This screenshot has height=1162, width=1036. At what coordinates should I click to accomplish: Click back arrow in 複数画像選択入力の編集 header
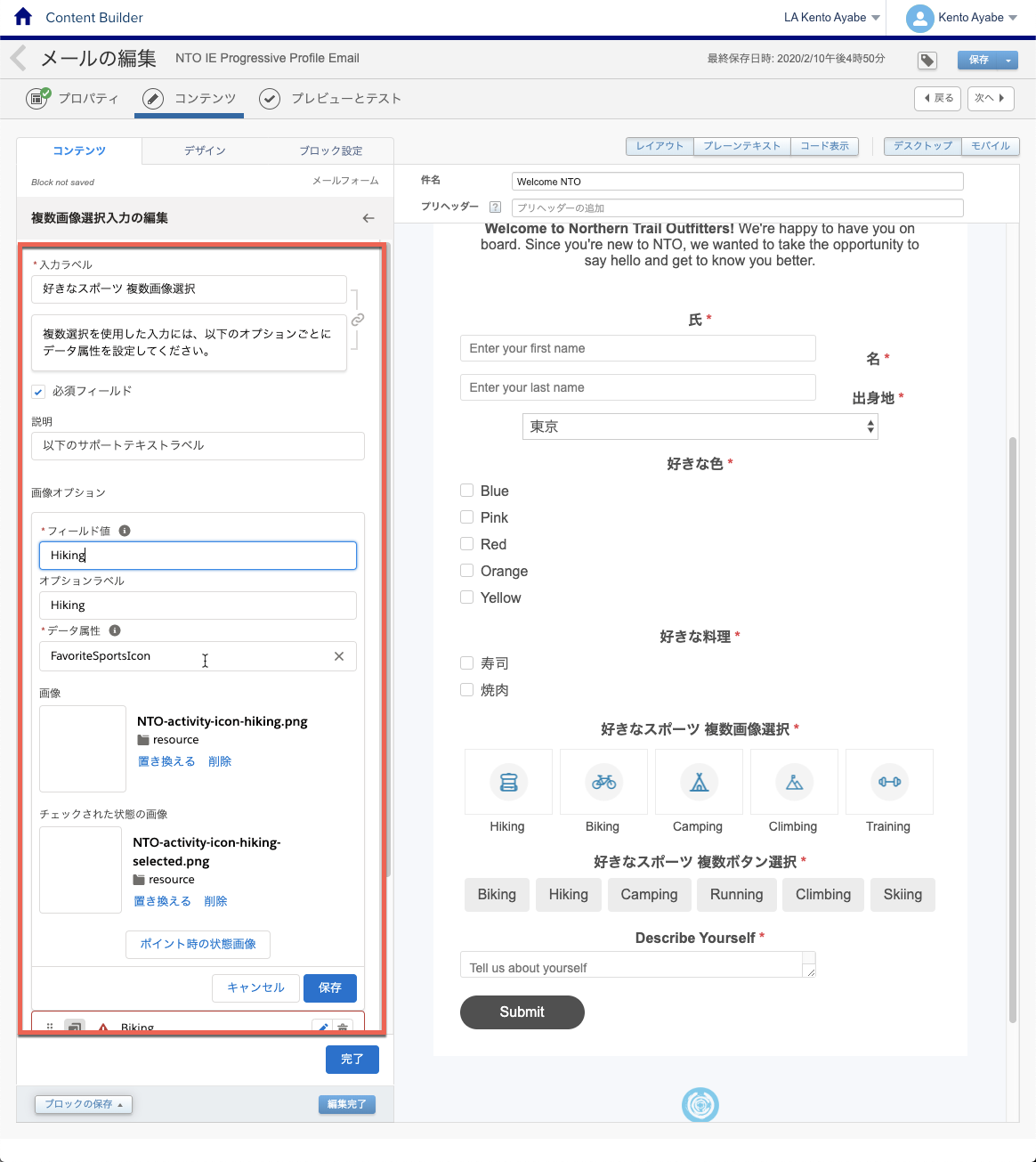(368, 218)
